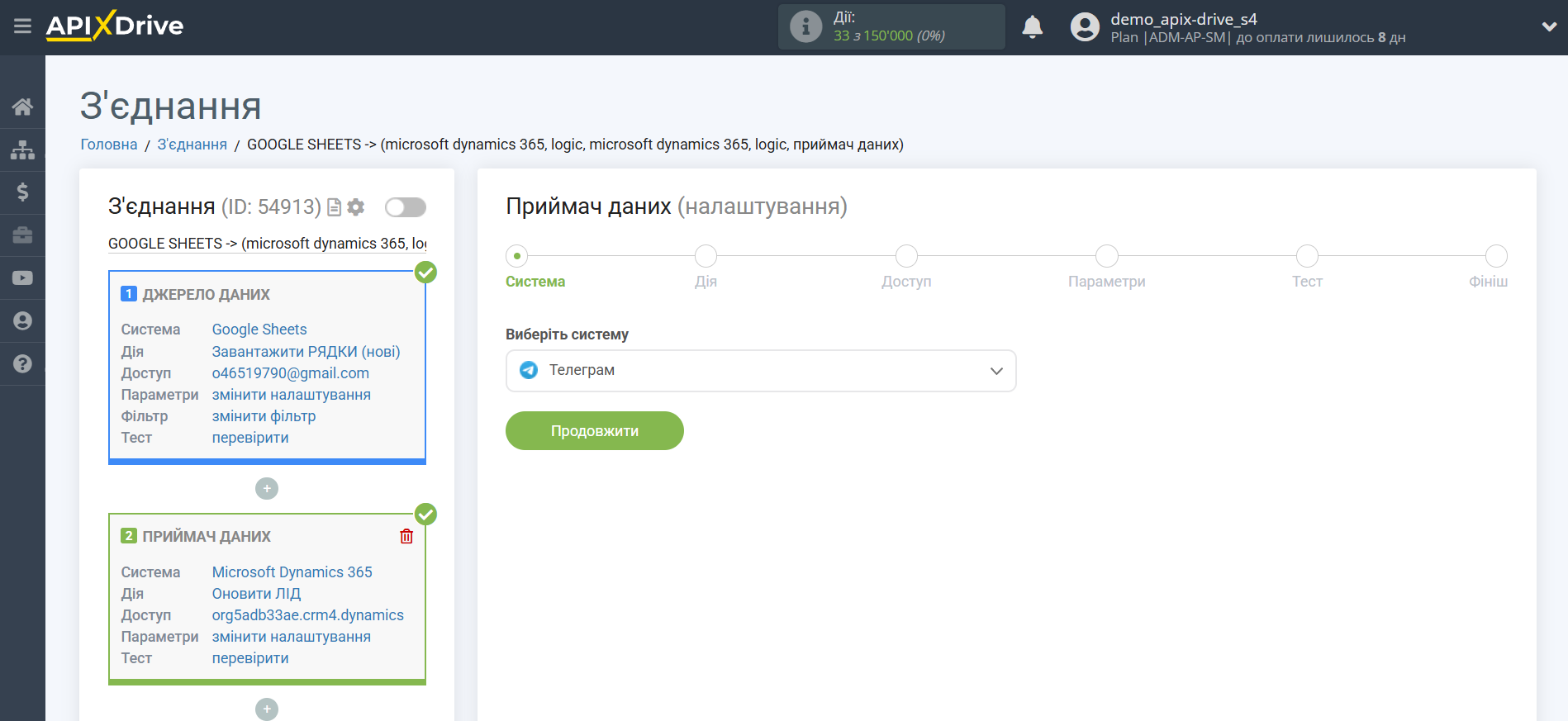
Task: Click the ПРИЙМАЧ ДАНИХ block header
Action: (x=207, y=537)
